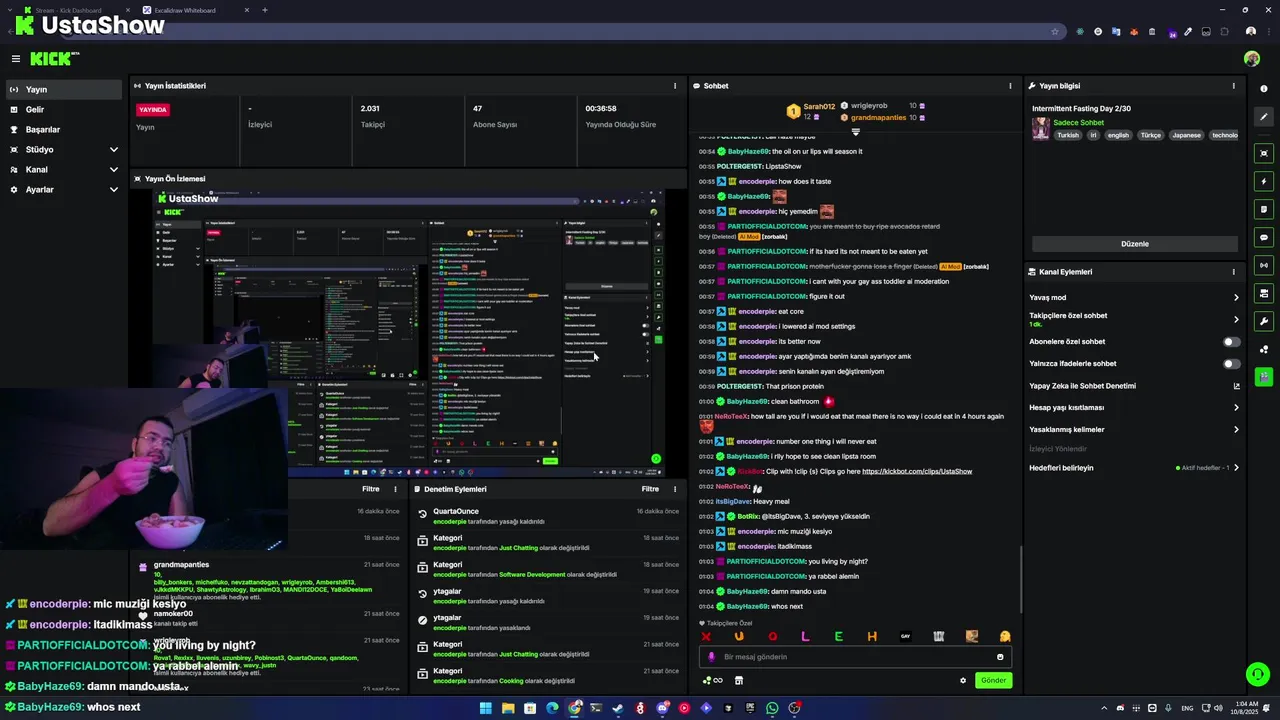The width and height of the screenshot is (1280, 720).
Task: Click the chat message input field
Action: (855, 657)
